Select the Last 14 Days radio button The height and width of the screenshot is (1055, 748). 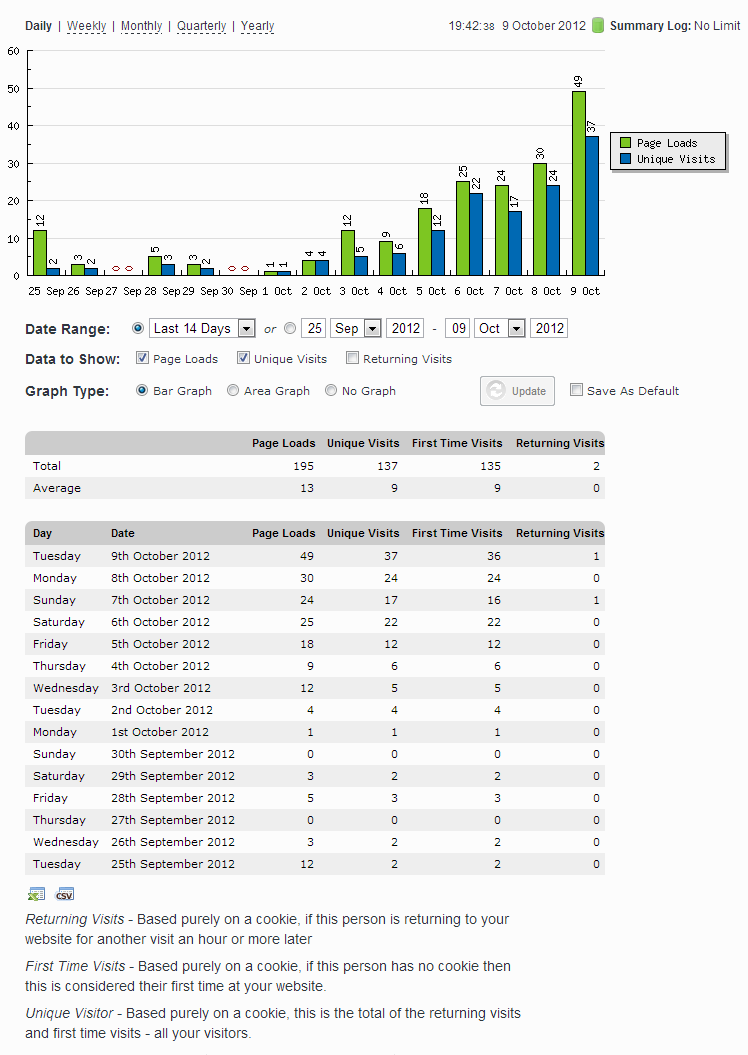click(138, 328)
